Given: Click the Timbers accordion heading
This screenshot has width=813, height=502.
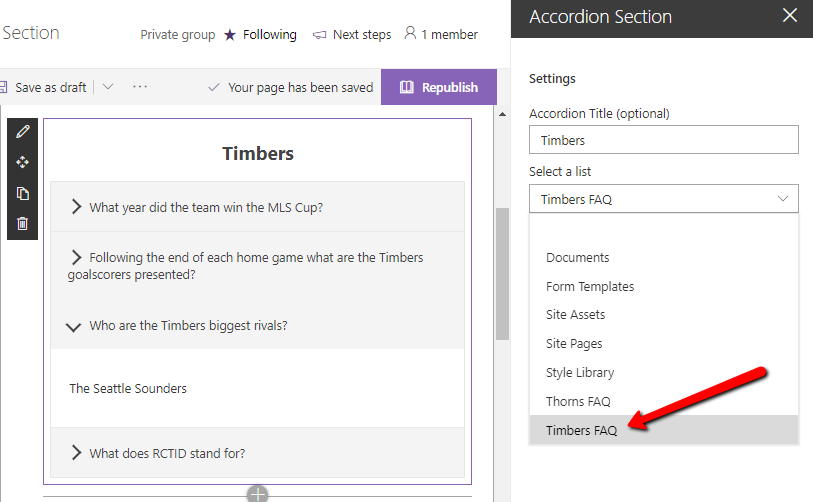Looking at the screenshot, I should pos(258,154).
